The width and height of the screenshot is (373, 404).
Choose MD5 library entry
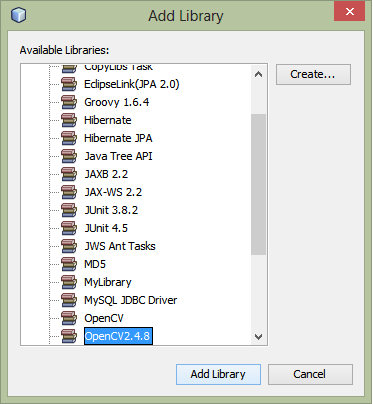pyautogui.click(x=95, y=264)
